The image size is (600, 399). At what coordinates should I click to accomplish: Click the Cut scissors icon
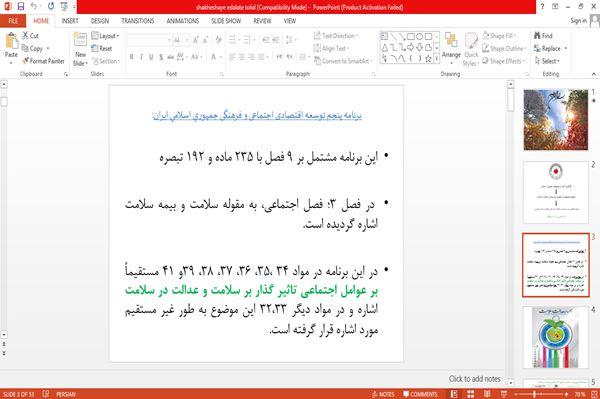tap(26, 36)
